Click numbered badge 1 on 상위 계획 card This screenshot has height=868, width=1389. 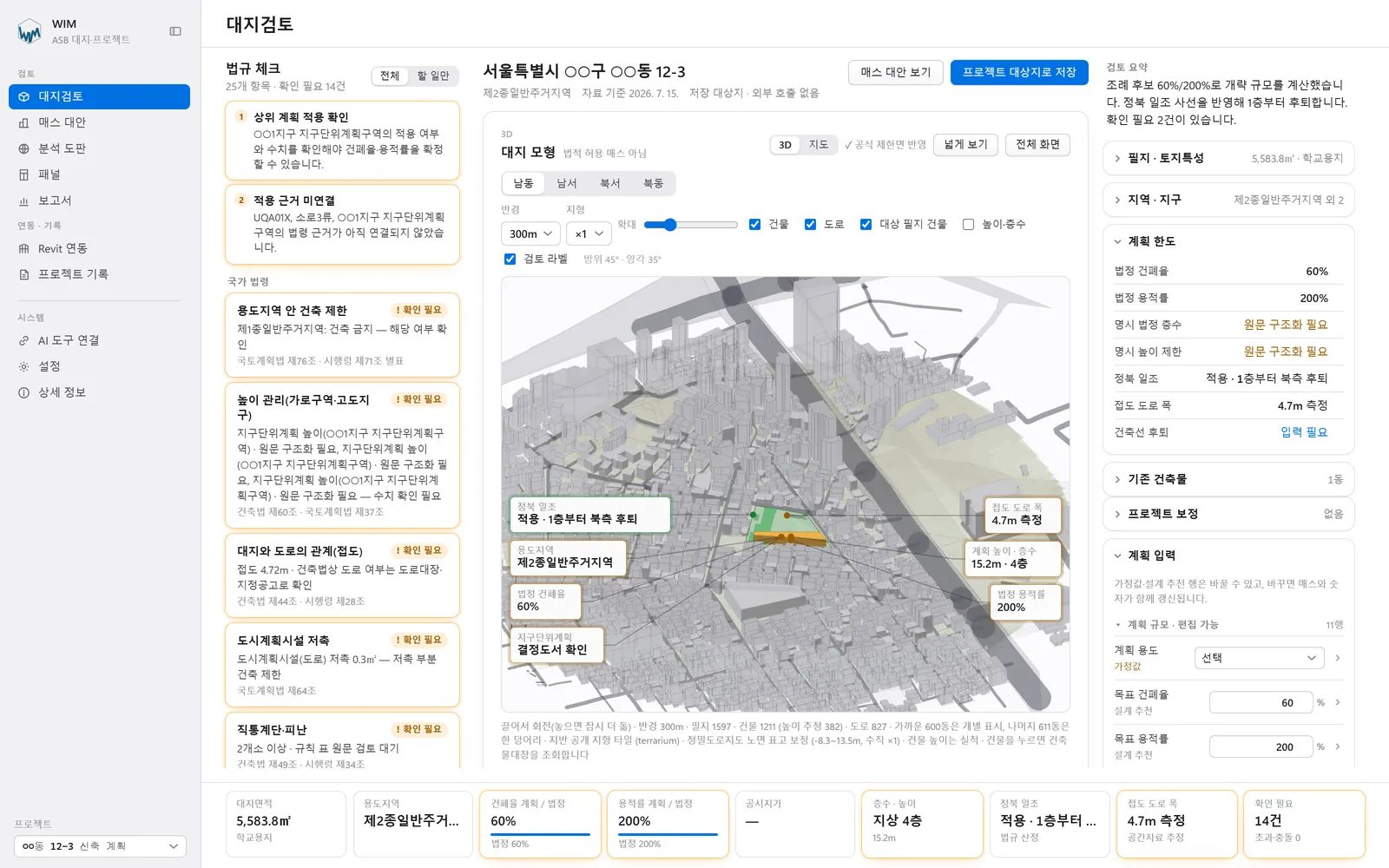(x=241, y=116)
